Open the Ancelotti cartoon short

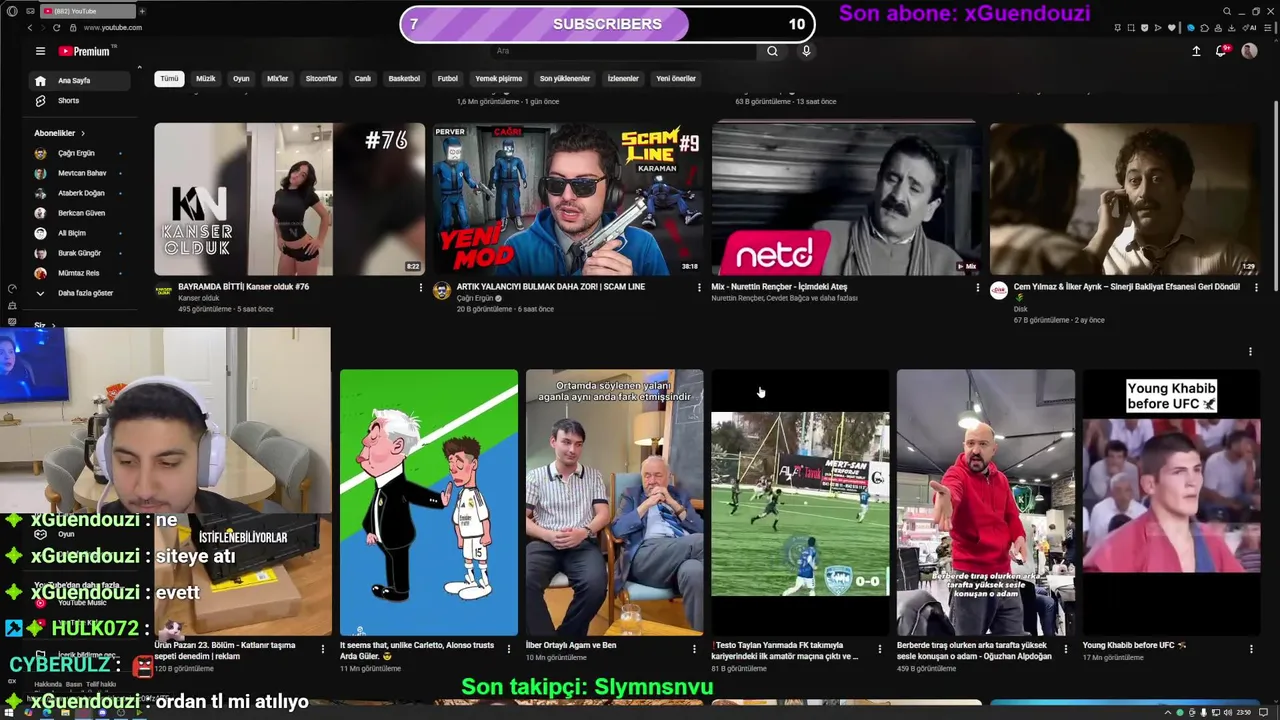429,502
